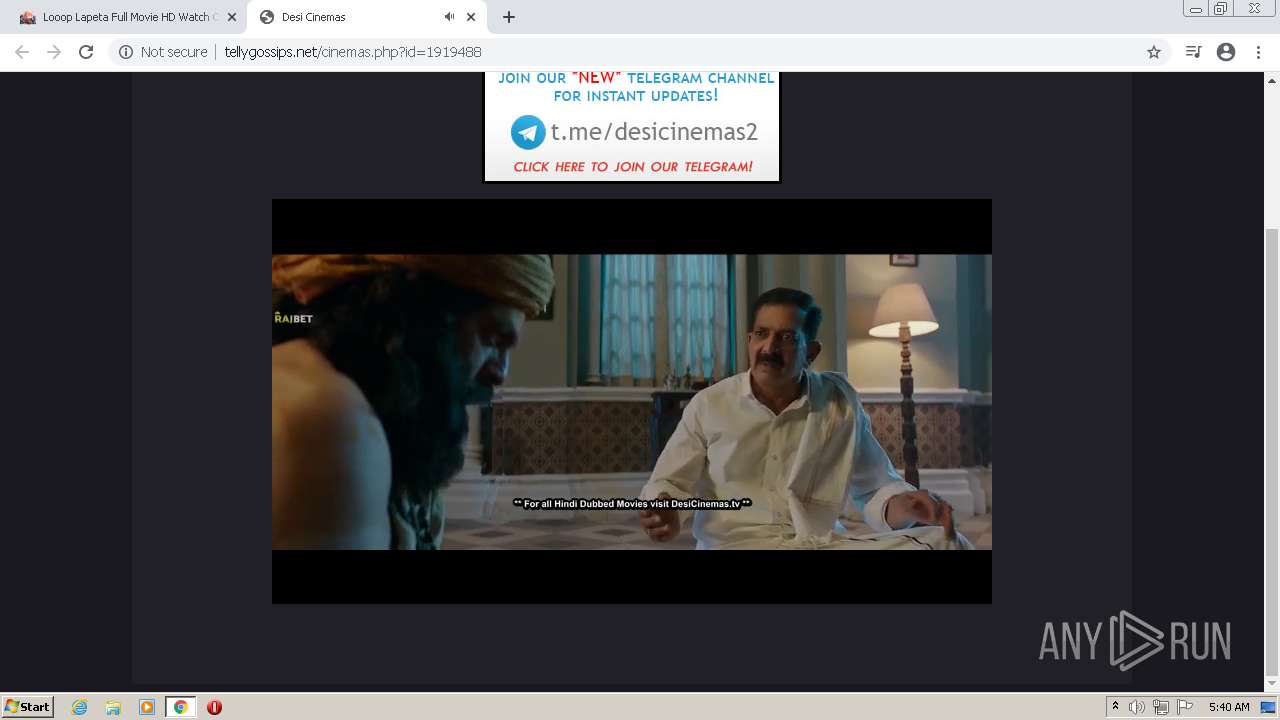1280x720 pixels.
Task: Open Internet Explorer from taskbar
Action: (80, 707)
